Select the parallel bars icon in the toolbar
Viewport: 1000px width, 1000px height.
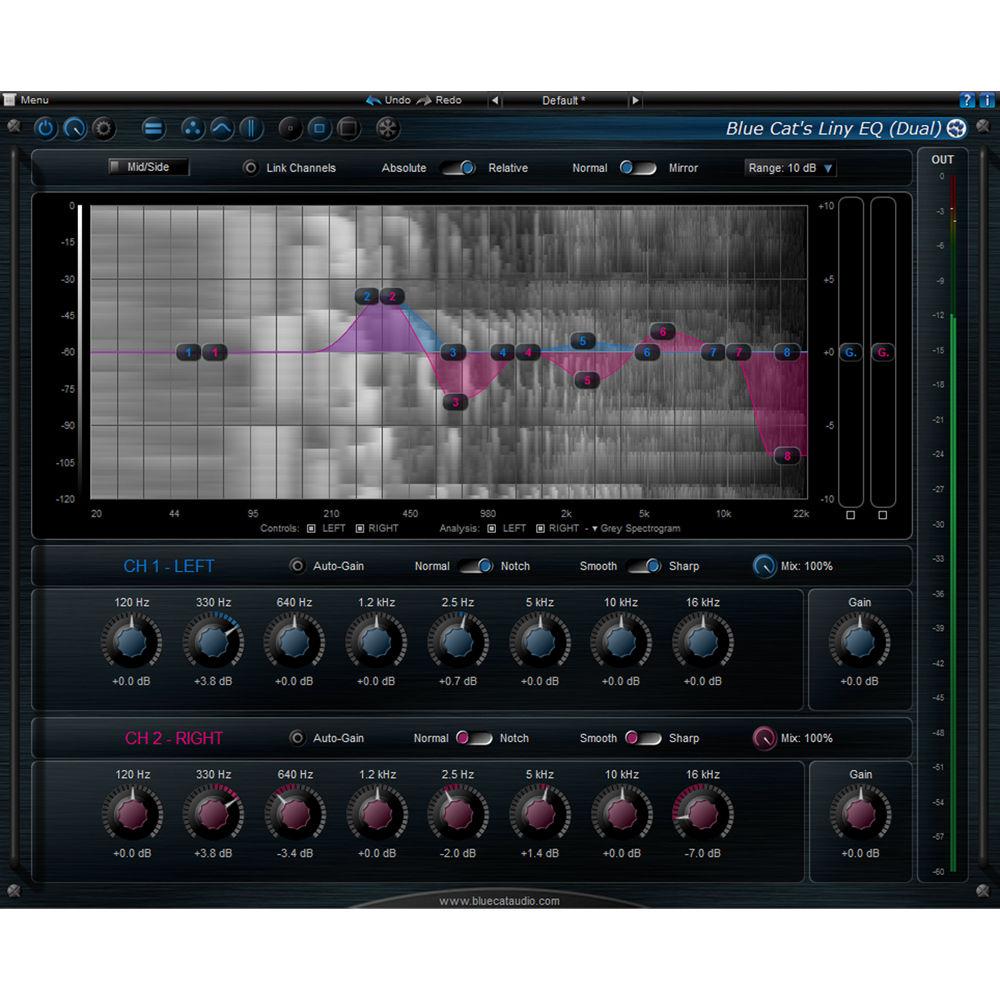(251, 129)
